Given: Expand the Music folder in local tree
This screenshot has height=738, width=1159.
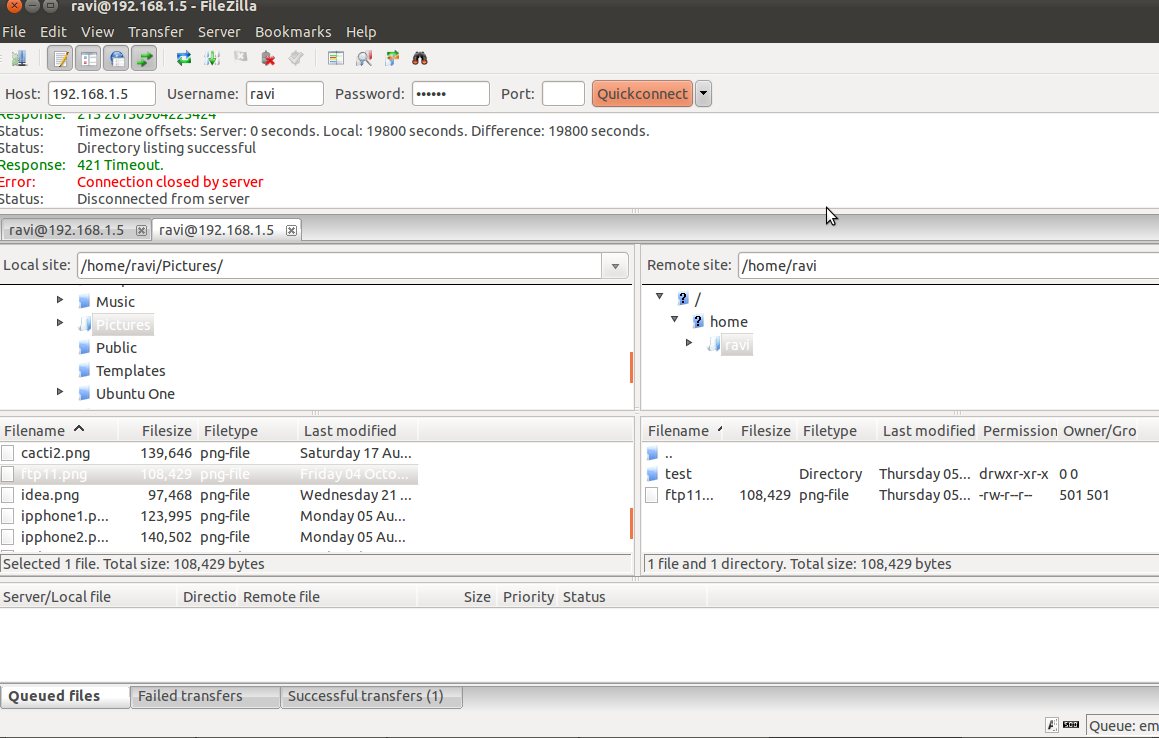Looking at the screenshot, I should [x=59, y=301].
